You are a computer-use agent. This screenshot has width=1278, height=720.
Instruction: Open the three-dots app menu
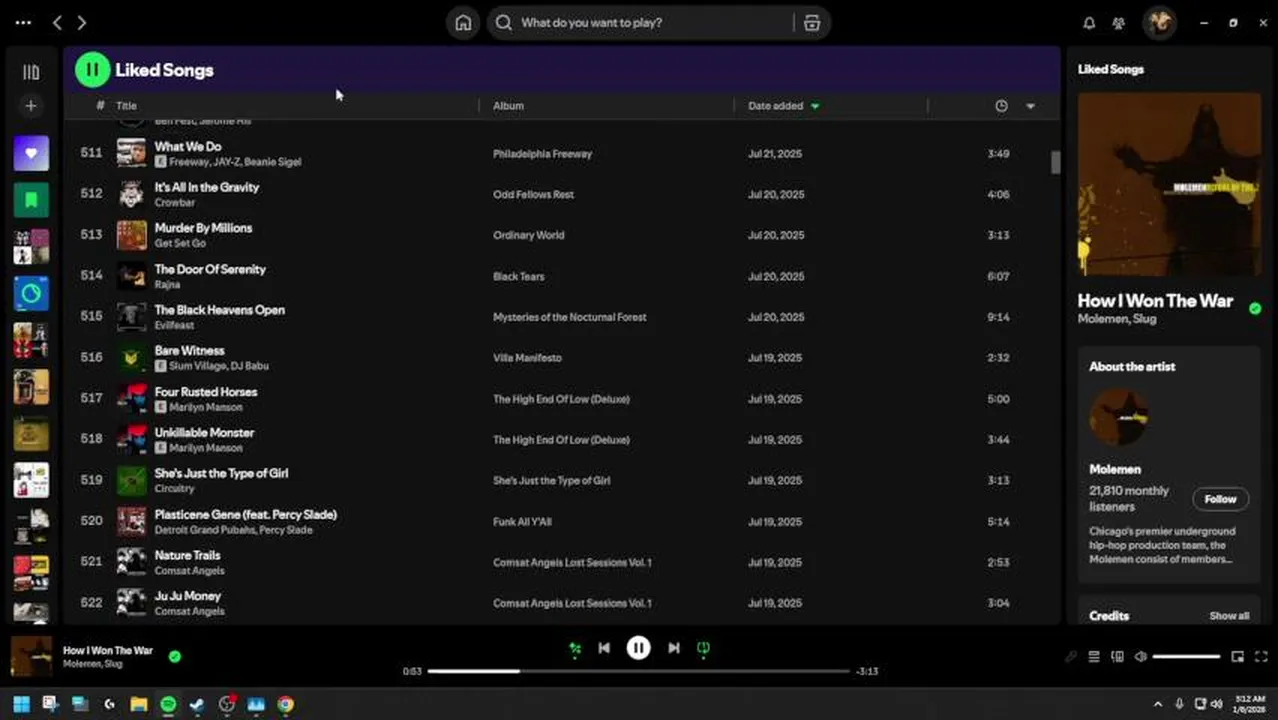pyautogui.click(x=23, y=22)
